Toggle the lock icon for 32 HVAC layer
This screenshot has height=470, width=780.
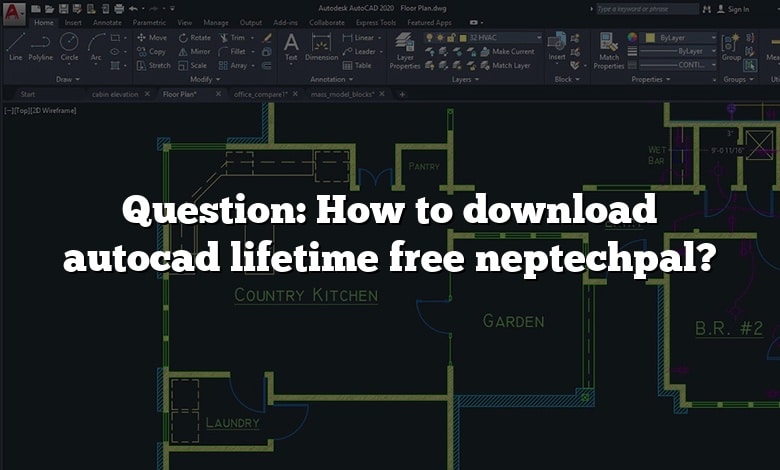point(451,38)
